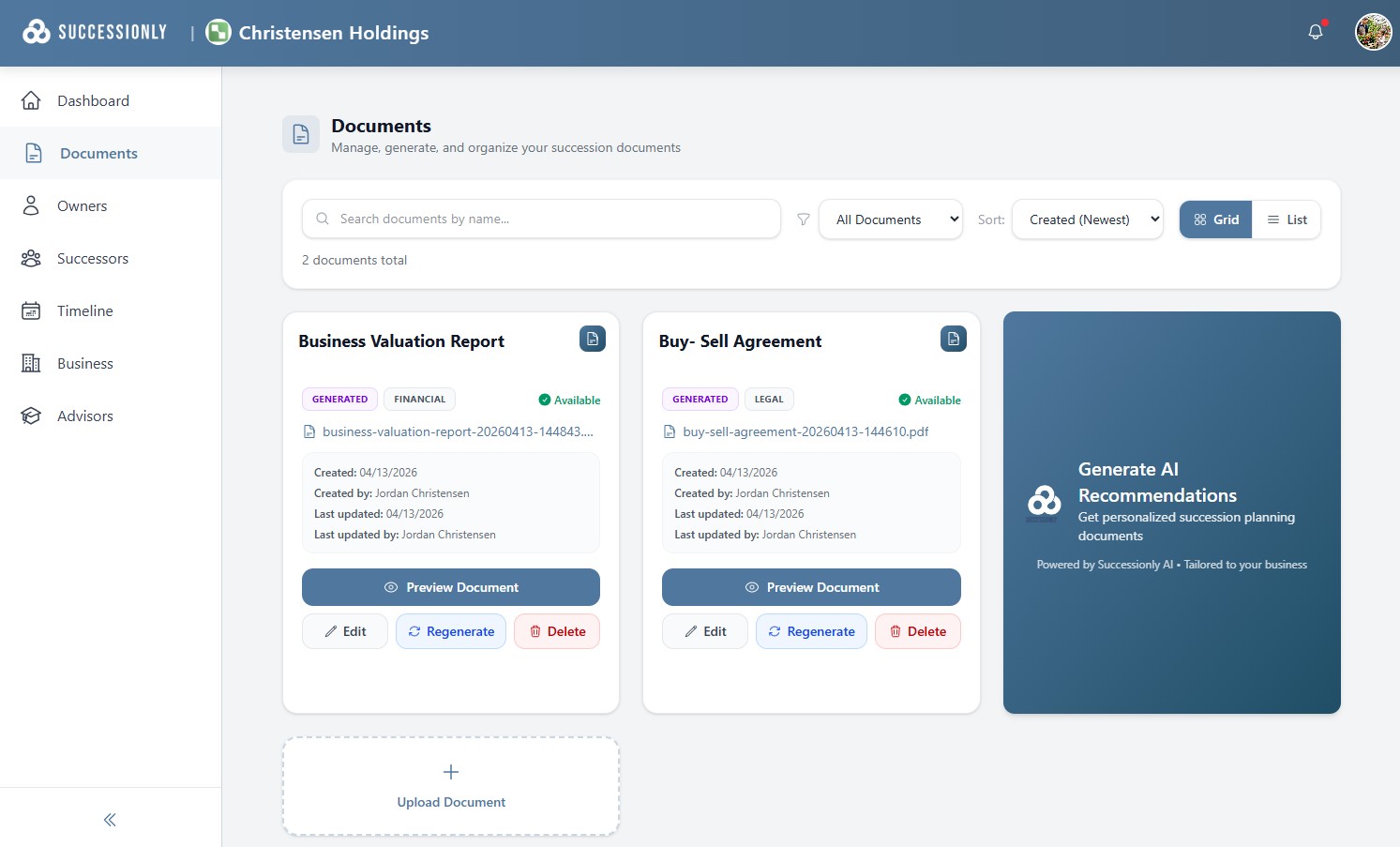Click the Successionly logo in header

click(x=95, y=32)
